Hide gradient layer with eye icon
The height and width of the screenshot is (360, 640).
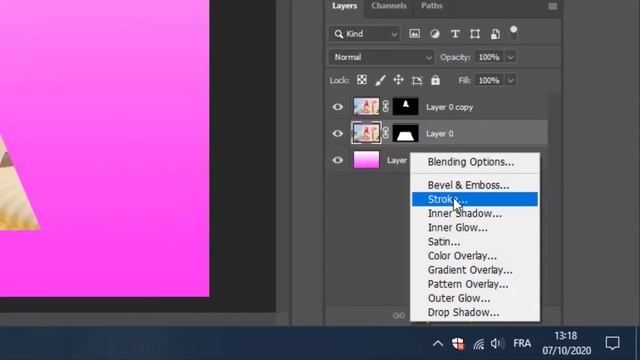click(338, 160)
